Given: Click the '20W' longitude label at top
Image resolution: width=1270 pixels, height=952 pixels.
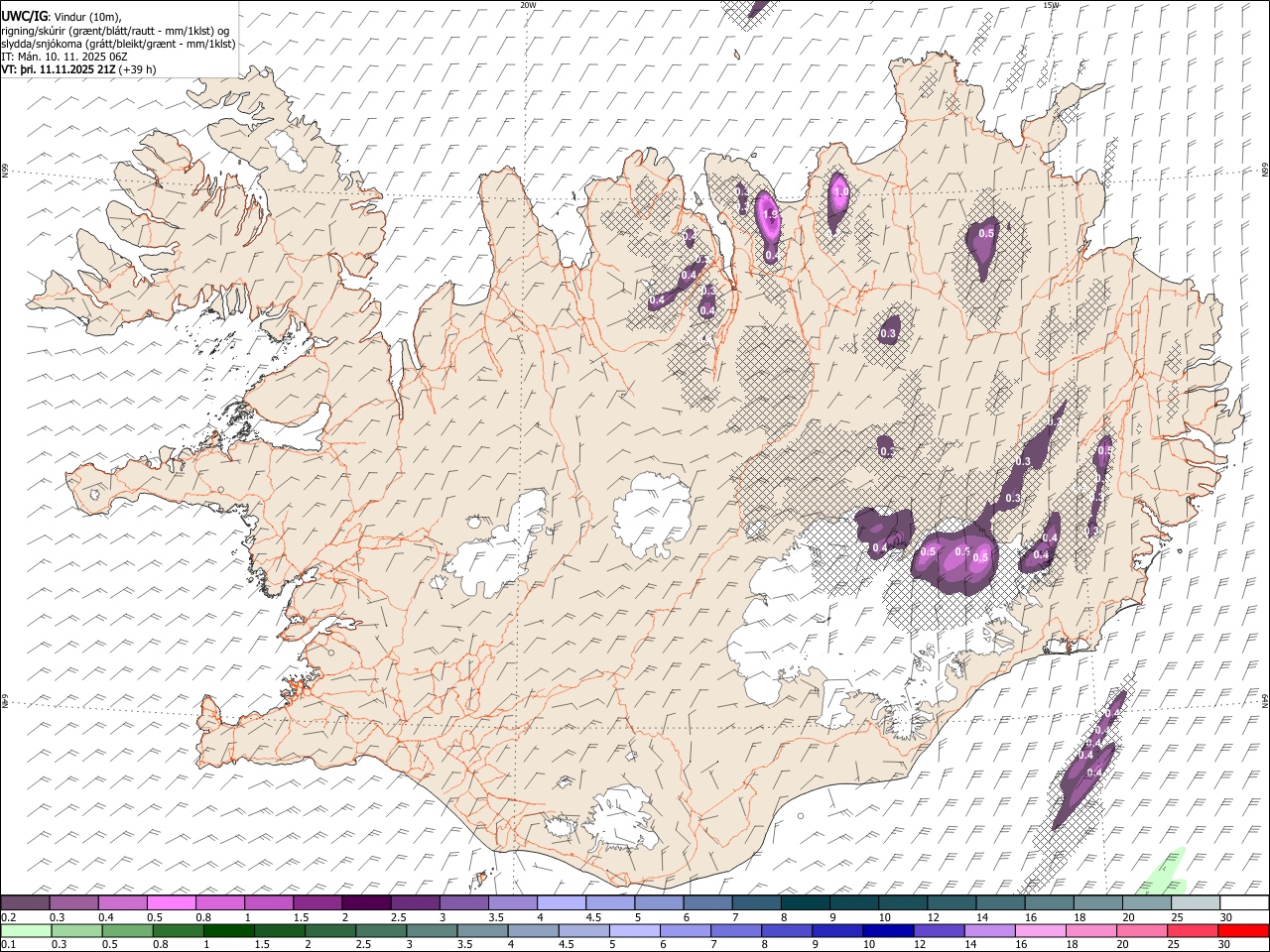Looking at the screenshot, I should (528, 5).
